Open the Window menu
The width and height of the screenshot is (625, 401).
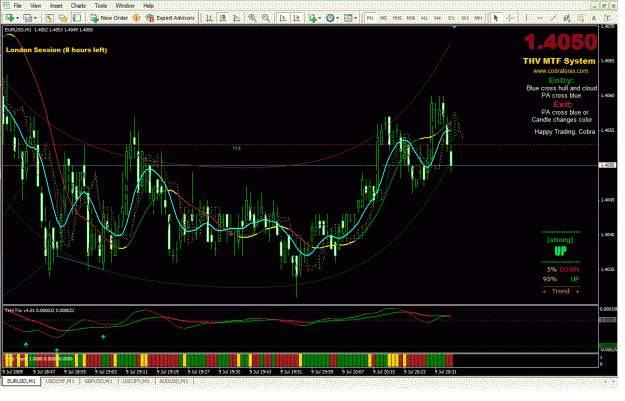pos(125,6)
